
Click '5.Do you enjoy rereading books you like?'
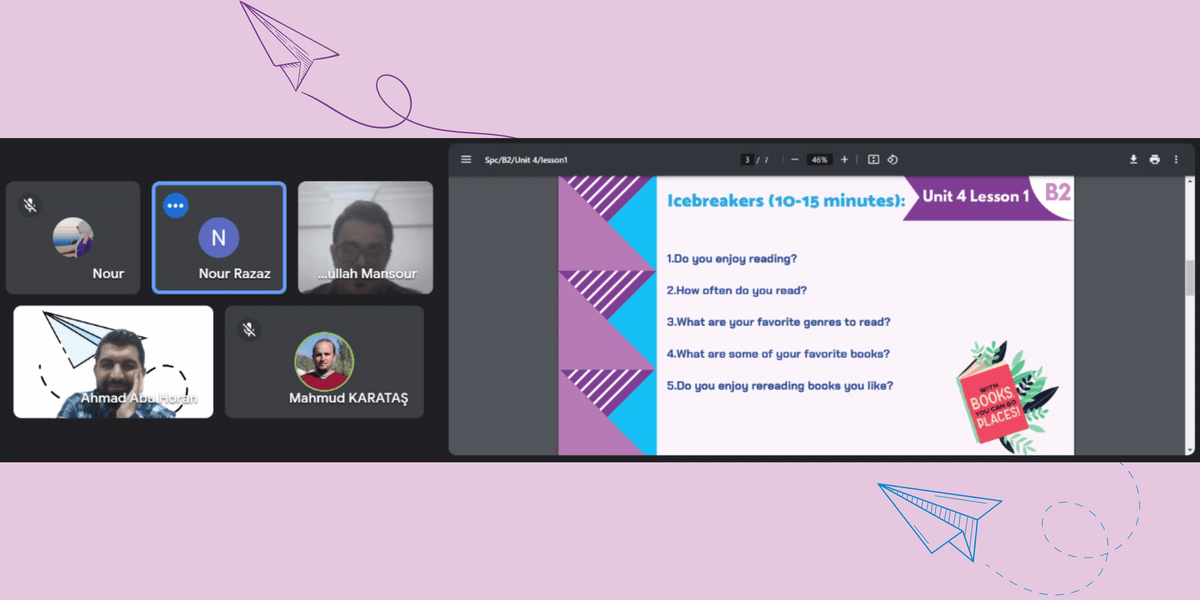[780, 385]
